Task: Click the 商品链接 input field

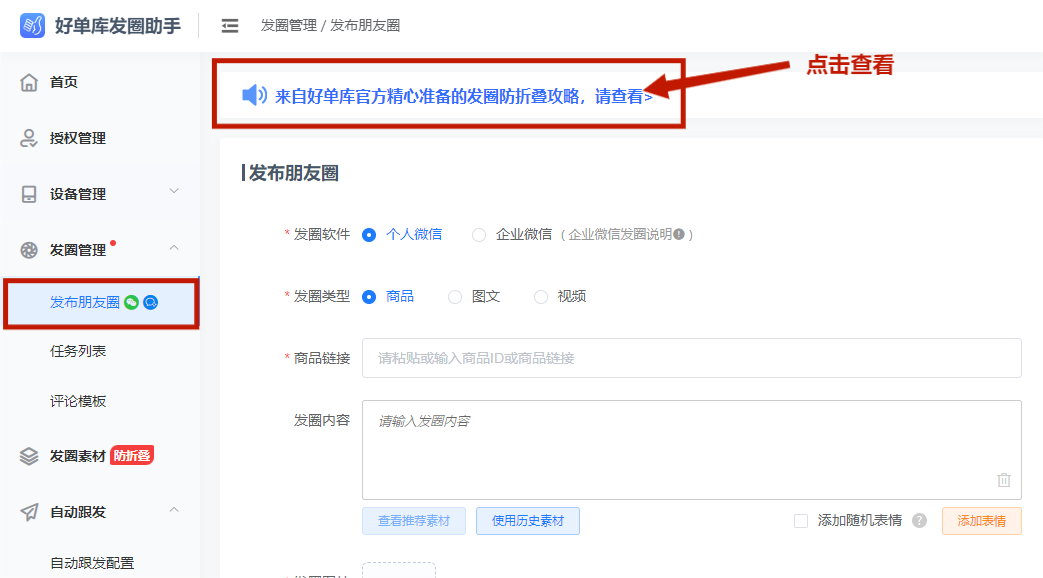Action: 692,358
